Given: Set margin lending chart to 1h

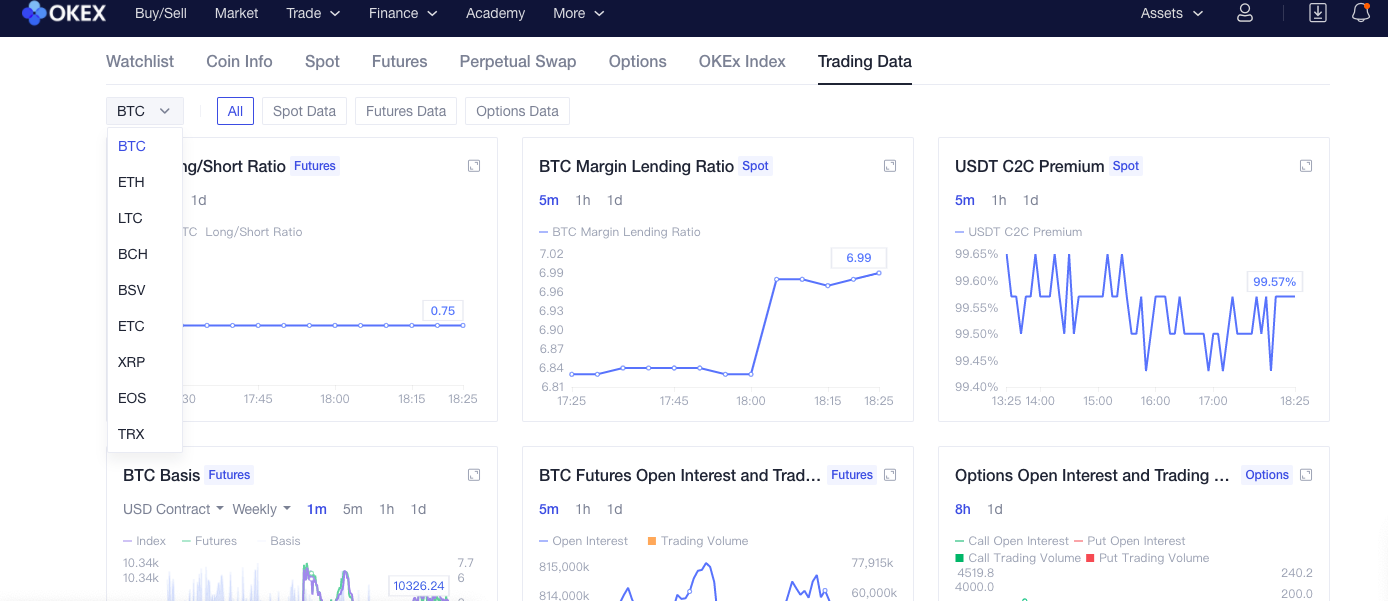Looking at the screenshot, I should pyautogui.click(x=583, y=200).
